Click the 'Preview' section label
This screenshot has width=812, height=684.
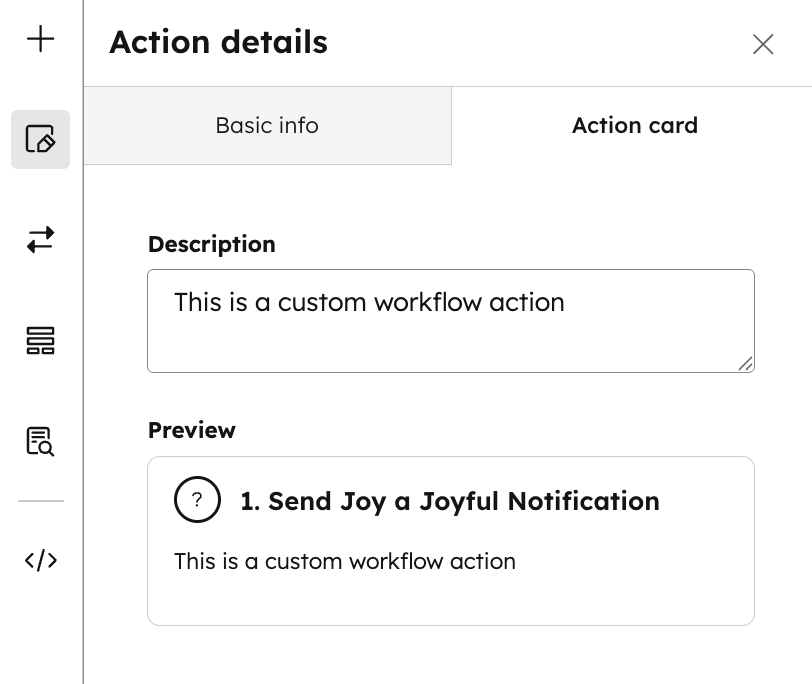point(191,430)
